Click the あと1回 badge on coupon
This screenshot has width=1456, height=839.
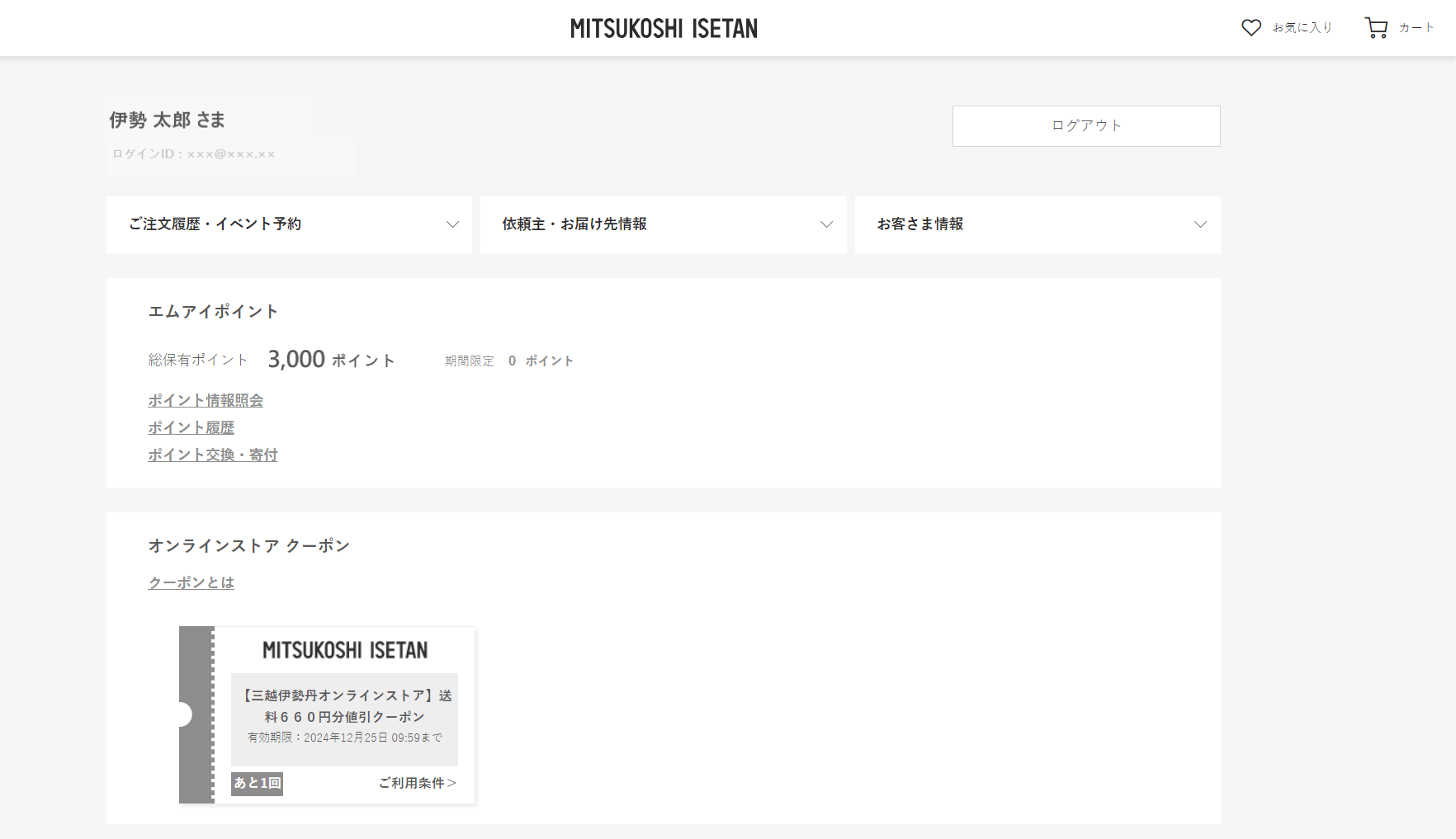coord(258,783)
